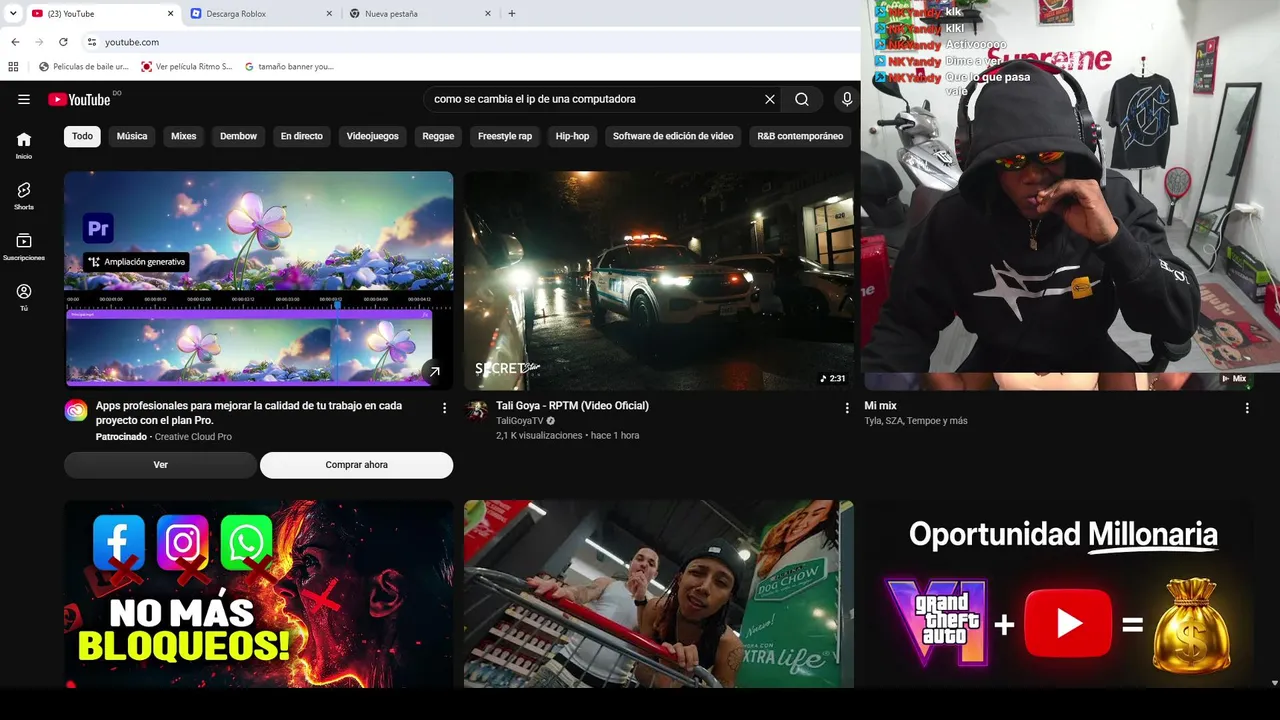This screenshot has height=720, width=1280.
Task: Show En directo videos
Action: pyautogui.click(x=302, y=136)
